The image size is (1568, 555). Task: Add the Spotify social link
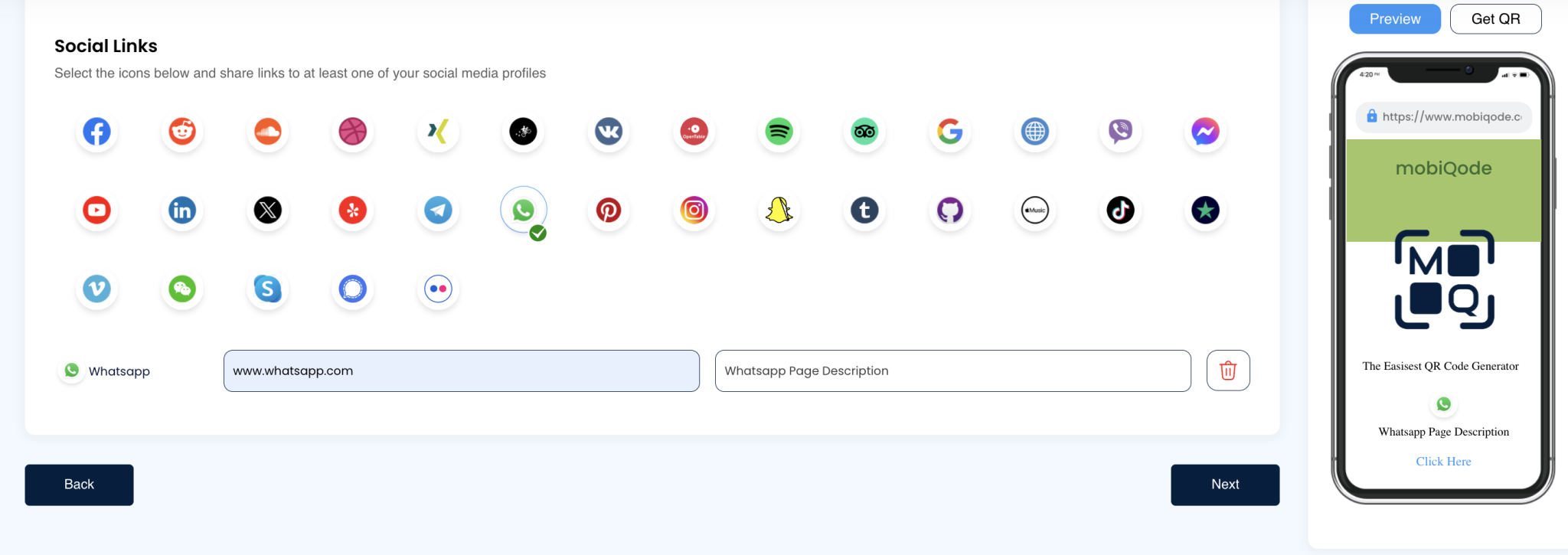779,132
